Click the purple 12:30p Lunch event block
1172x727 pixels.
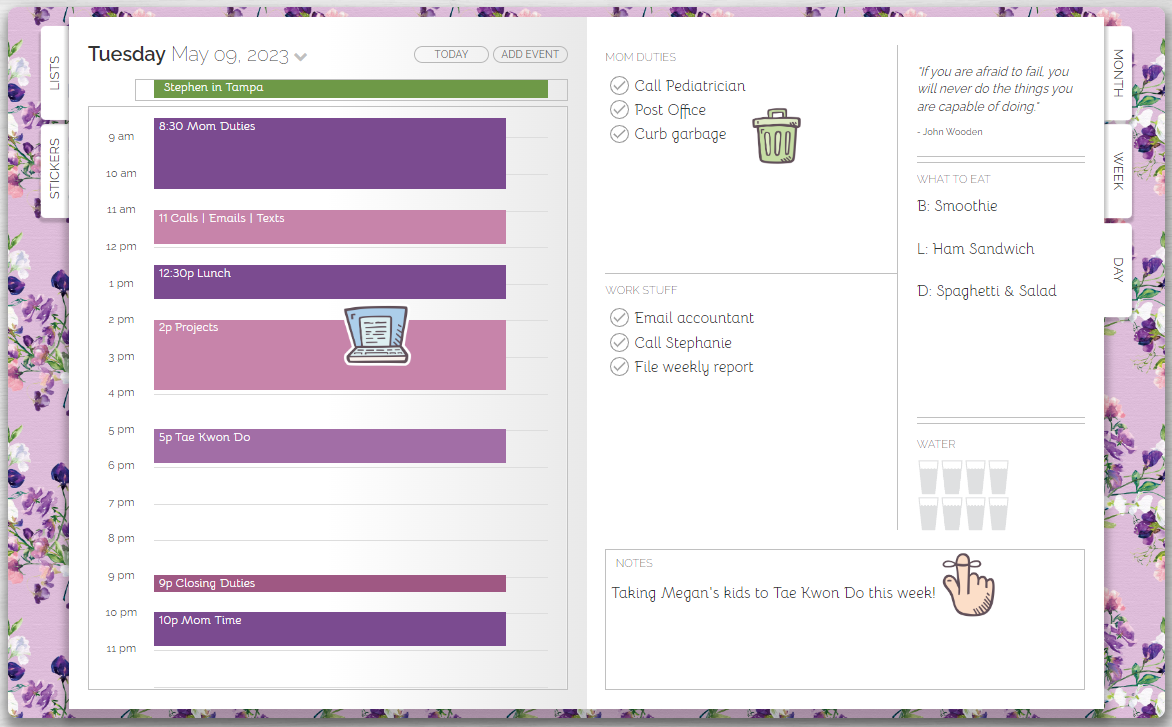coord(329,282)
